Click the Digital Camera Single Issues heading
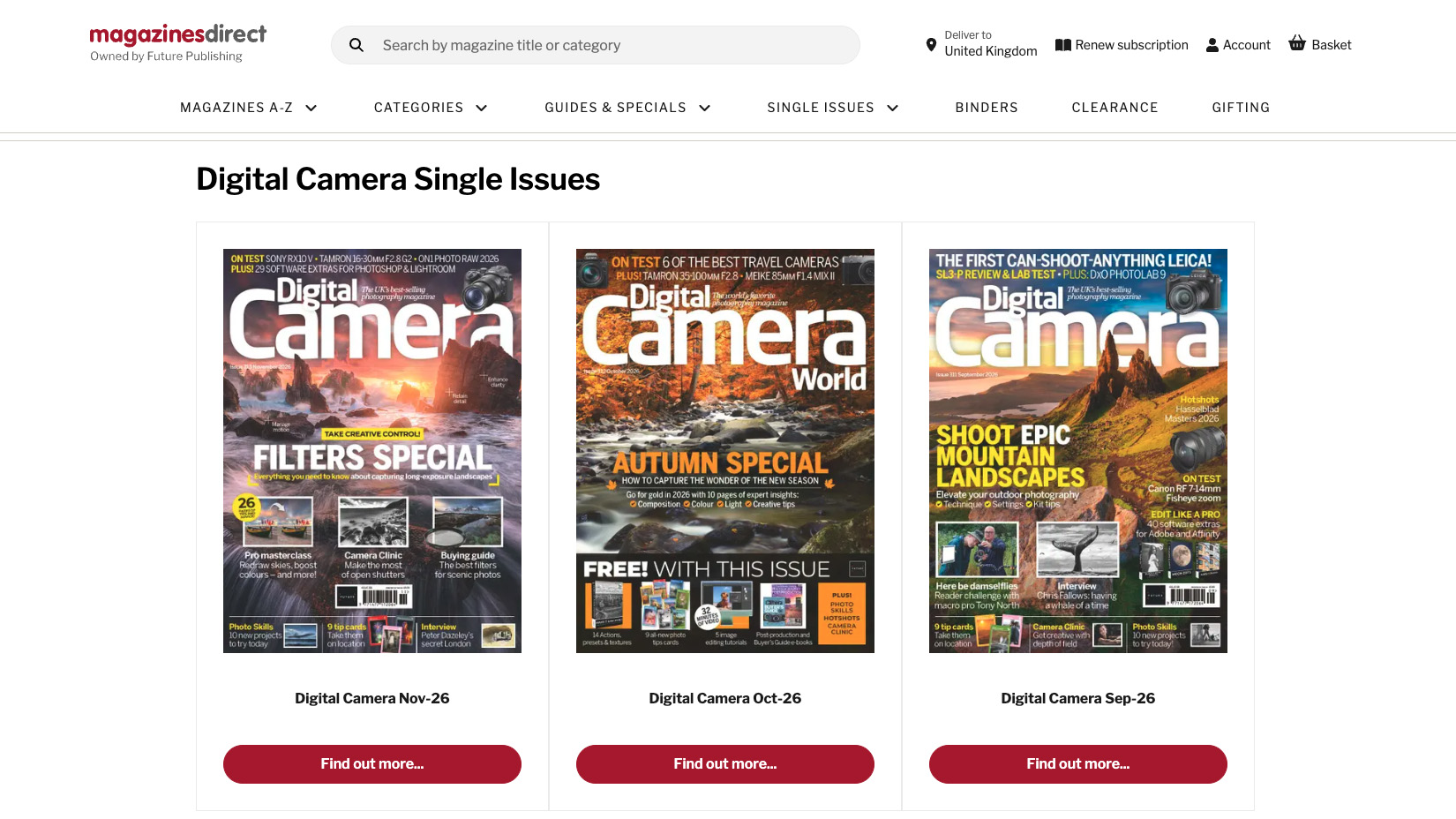The width and height of the screenshot is (1456, 819). click(398, 179)
